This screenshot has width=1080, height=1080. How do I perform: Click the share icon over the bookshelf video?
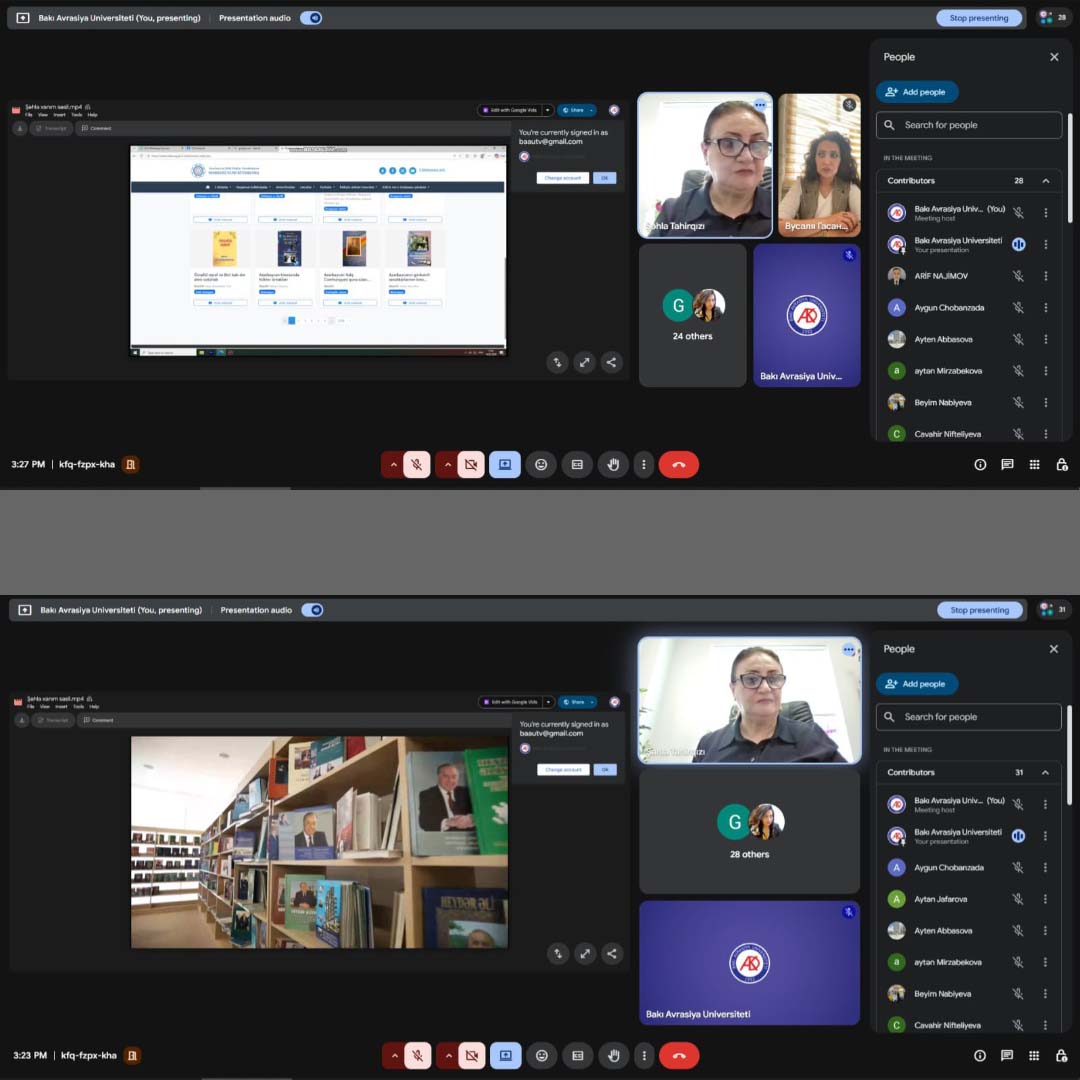[x=612, y=954]
